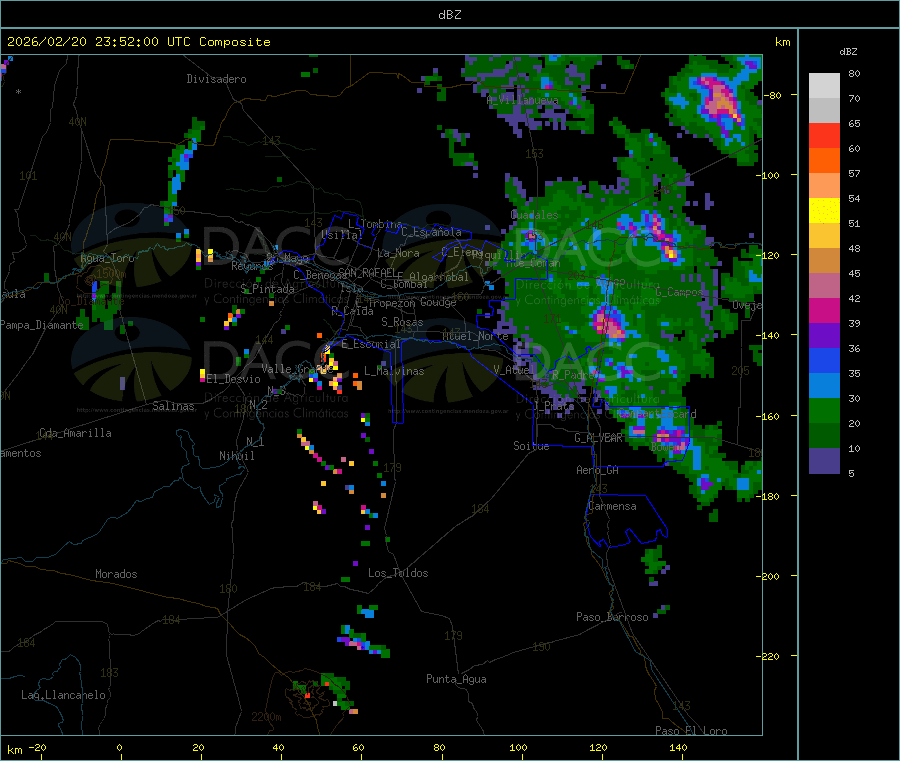Click the La_Nora map label
900x761 pixels.
[398, 253]
